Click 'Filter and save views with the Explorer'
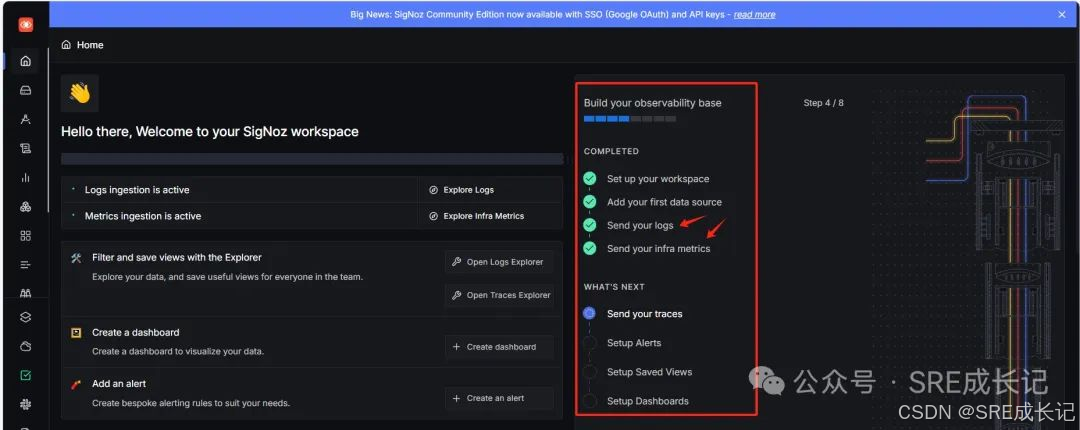Image resolution: width=1080 pixels, height=430 pixels. tap(177, 258)
